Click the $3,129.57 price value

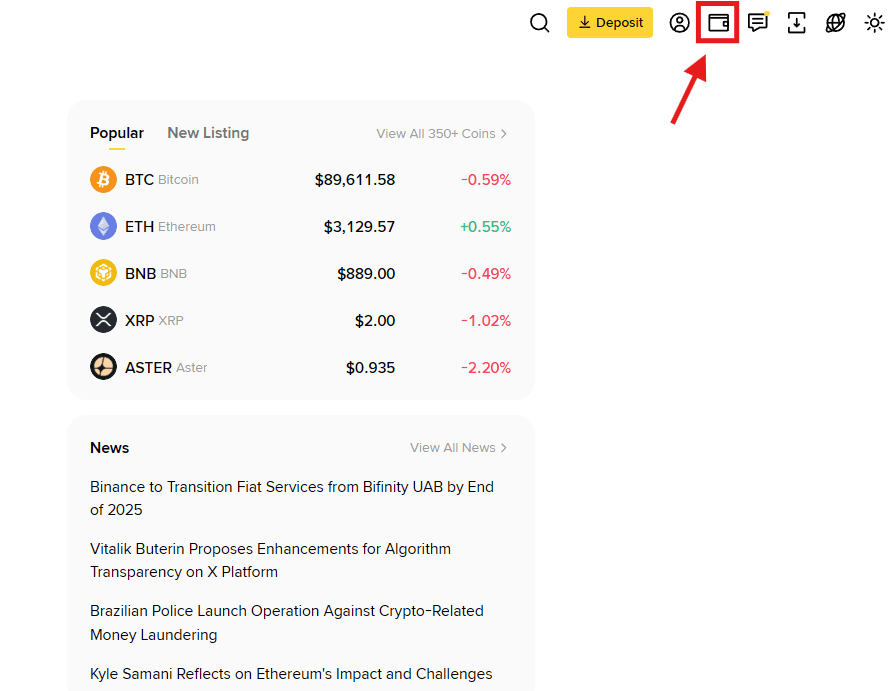tap(359, 227)
